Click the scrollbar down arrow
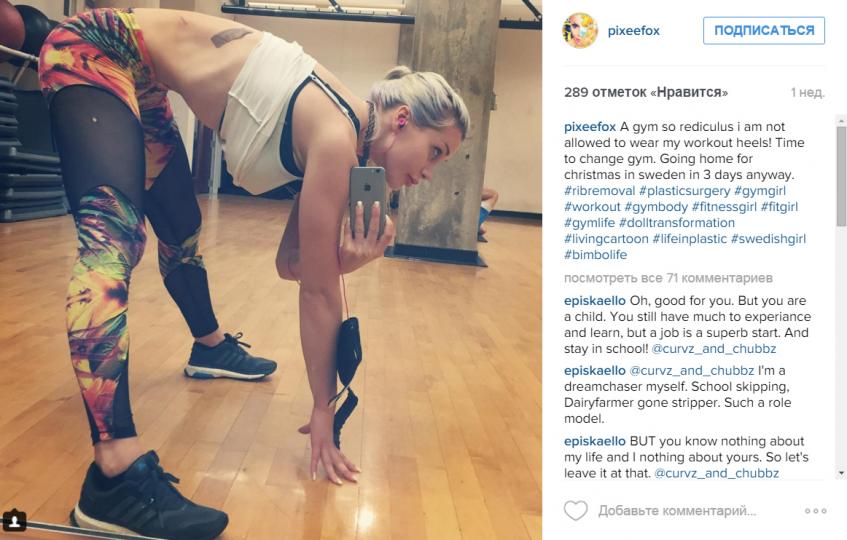847x540 pixels. (841, 473)
